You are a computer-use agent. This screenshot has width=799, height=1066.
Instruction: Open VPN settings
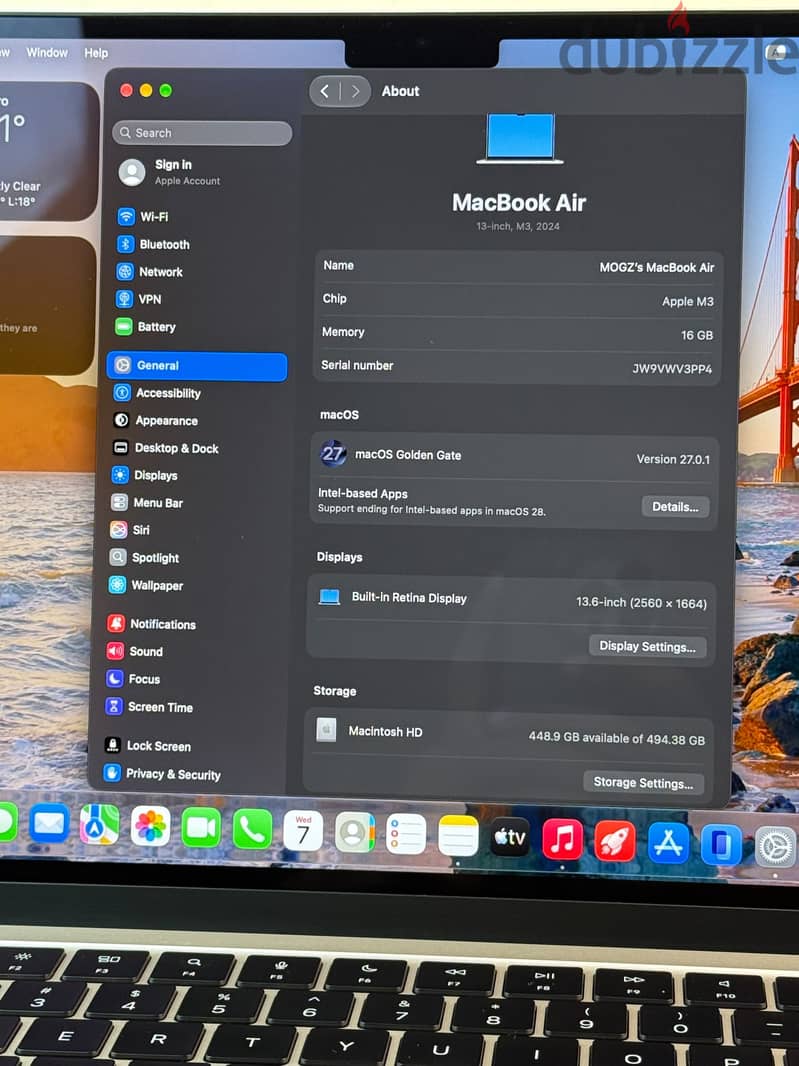point(139,299)
